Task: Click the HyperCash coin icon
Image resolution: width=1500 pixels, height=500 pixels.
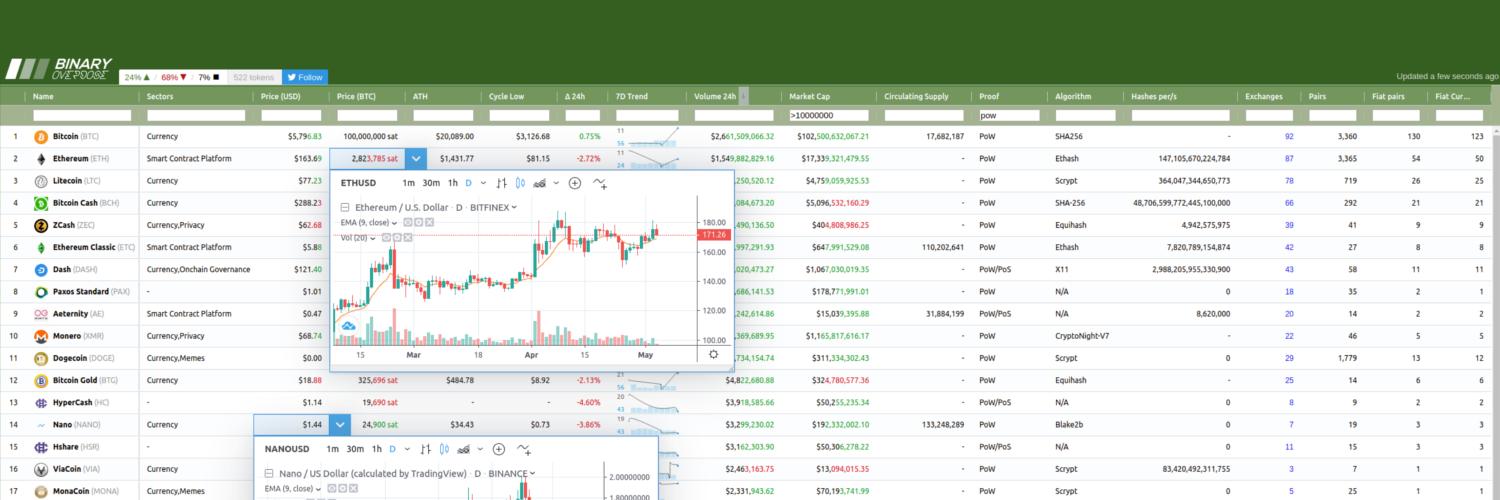Action: point(41,403)
